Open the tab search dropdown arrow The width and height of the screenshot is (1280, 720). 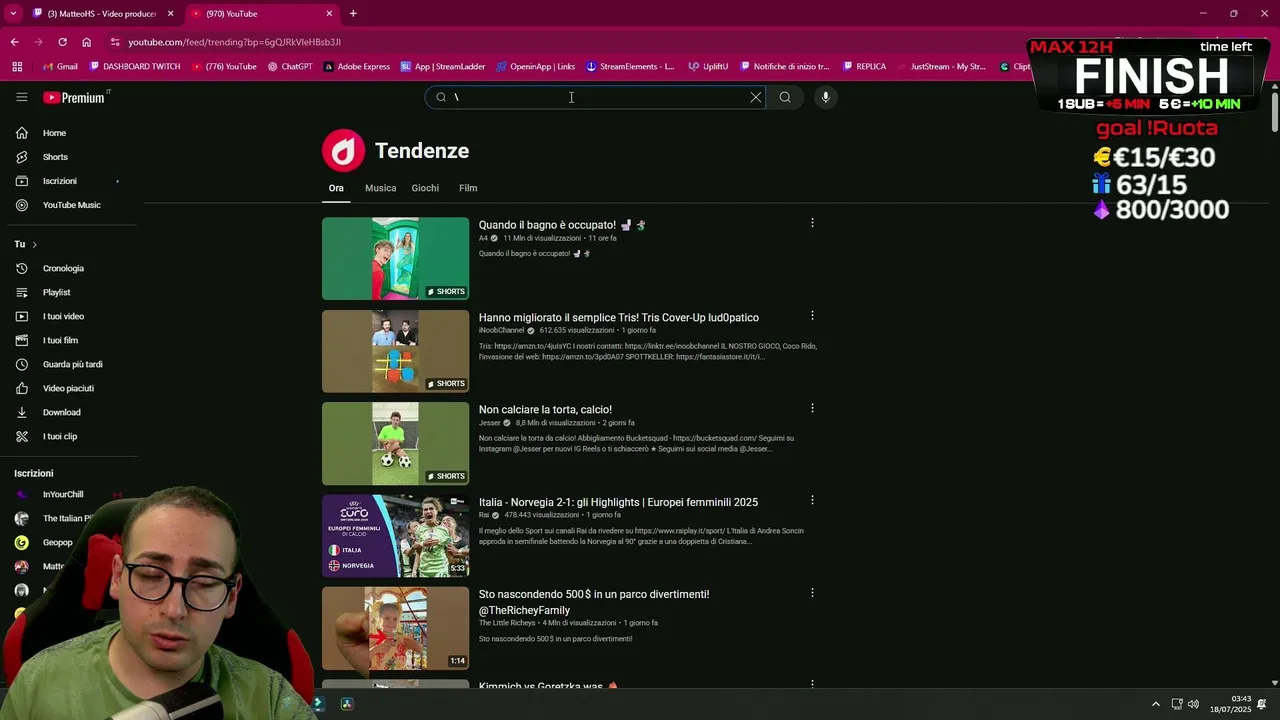[13, 14]
